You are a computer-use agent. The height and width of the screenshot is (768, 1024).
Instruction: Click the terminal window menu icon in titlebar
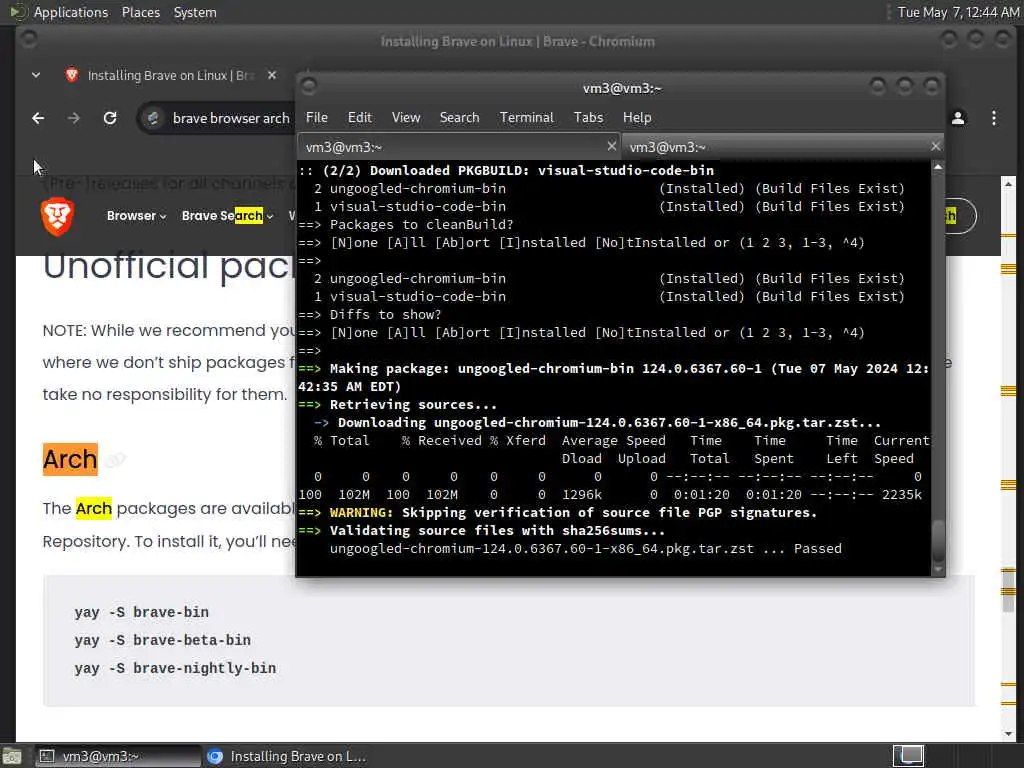coord(310,86)
